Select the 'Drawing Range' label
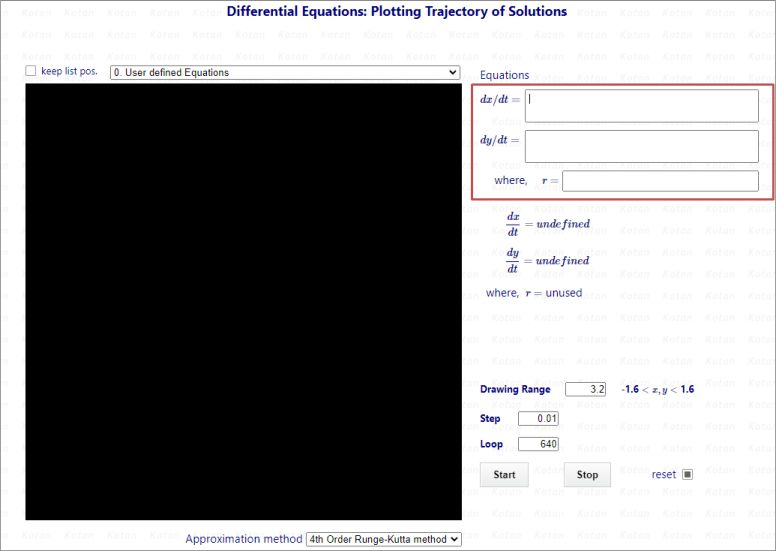The image size is (776, 551). coord(515,389)
